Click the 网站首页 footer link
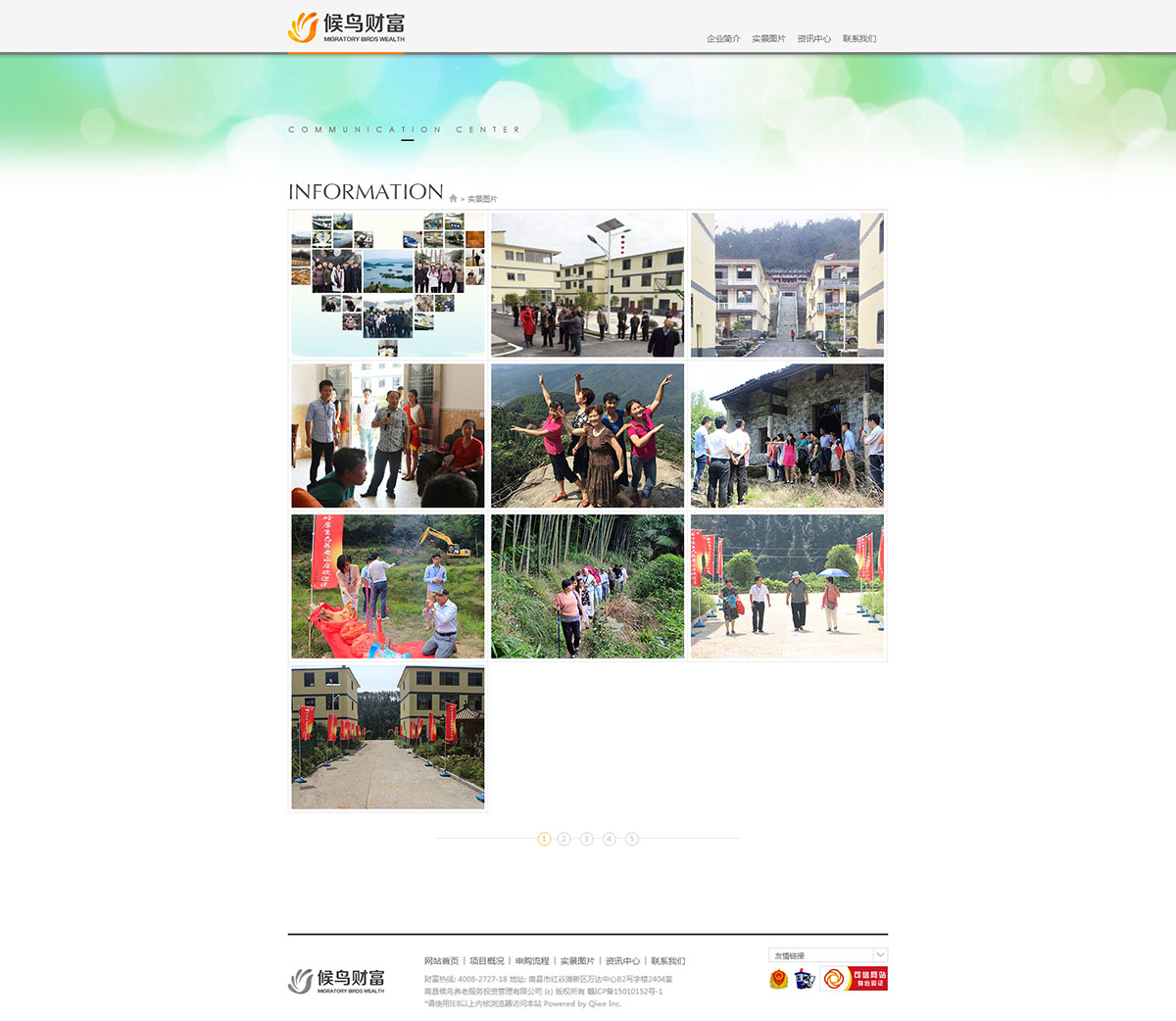The height and width of the screenshot is (1021, 1176). [441, 961]
